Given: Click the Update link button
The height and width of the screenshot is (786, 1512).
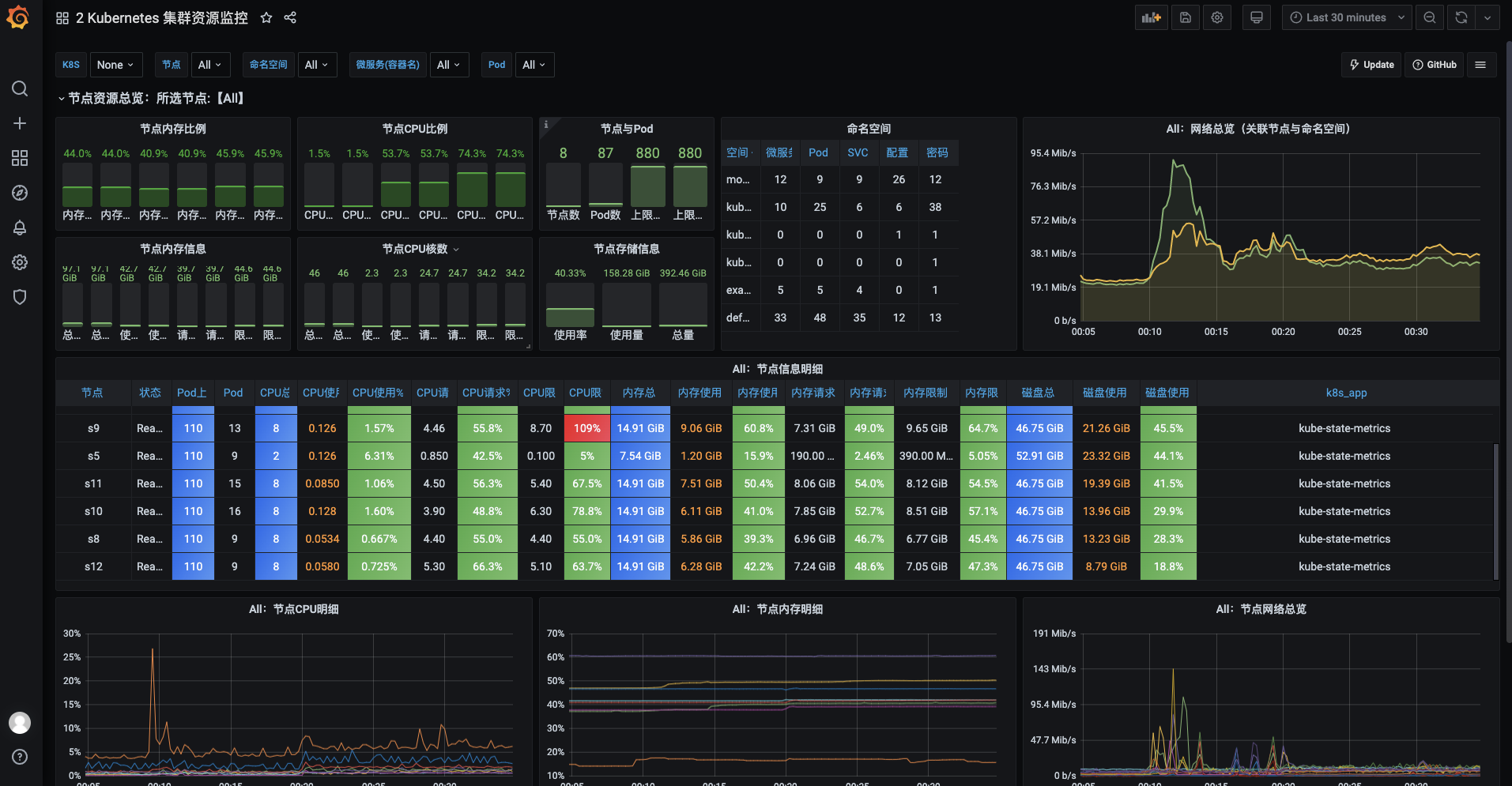Looking at the screenshot, I should 1371,65.
